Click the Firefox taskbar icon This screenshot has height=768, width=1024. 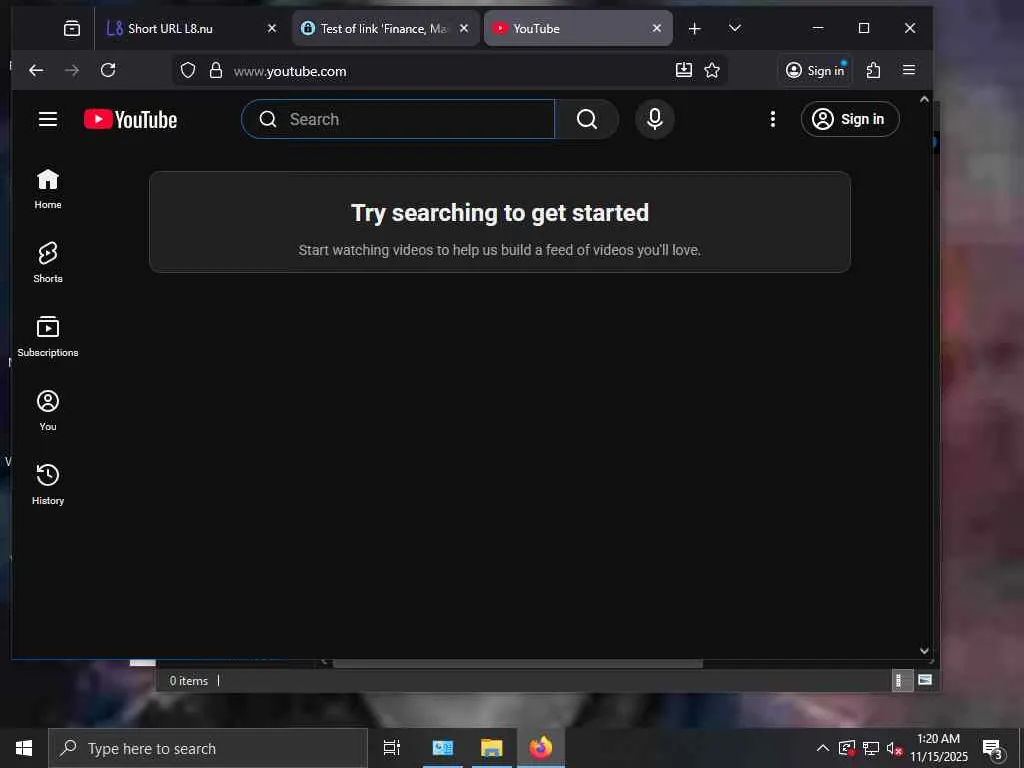coord(541,748)
